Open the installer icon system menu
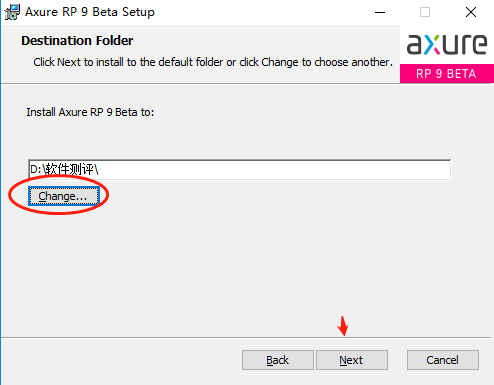Image resolution: width=494 pixels, height=385 pixels. 12,12
